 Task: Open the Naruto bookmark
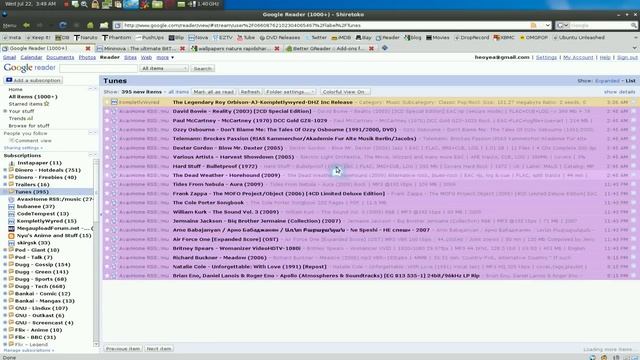pyautogui.click(x=86, y=38)
